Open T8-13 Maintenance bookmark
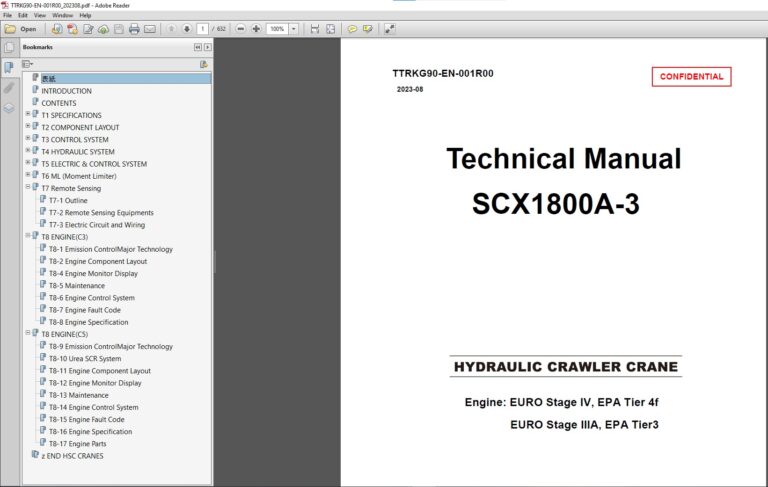 pyautogui.click(x=78, y=395)
